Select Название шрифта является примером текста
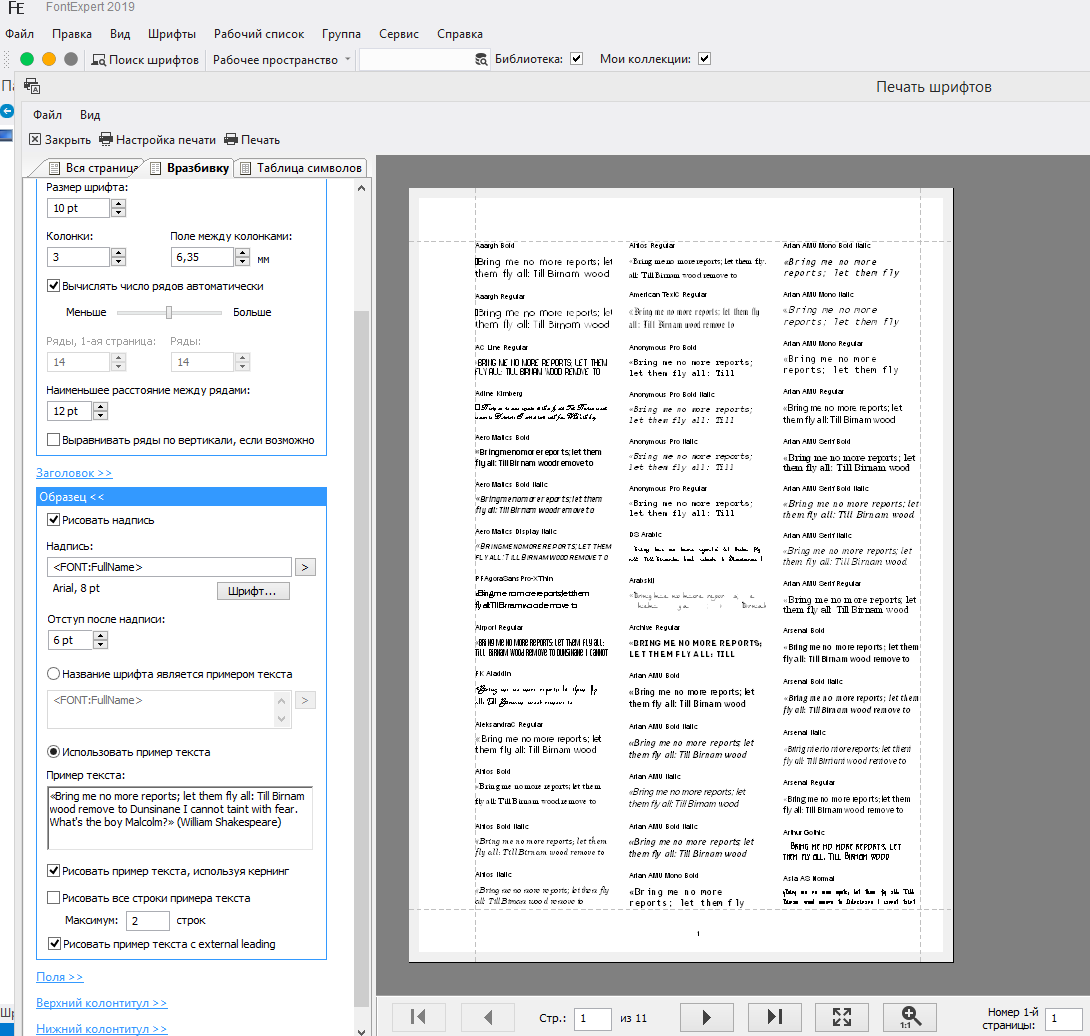The width and height of the screenshot is (1090, 1036). click(54, 674)
